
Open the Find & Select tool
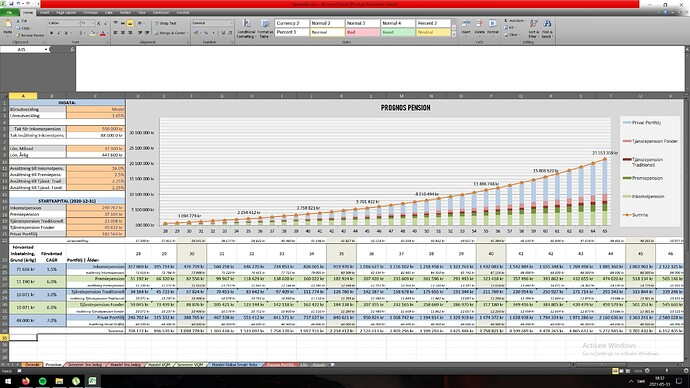[547, 28]
